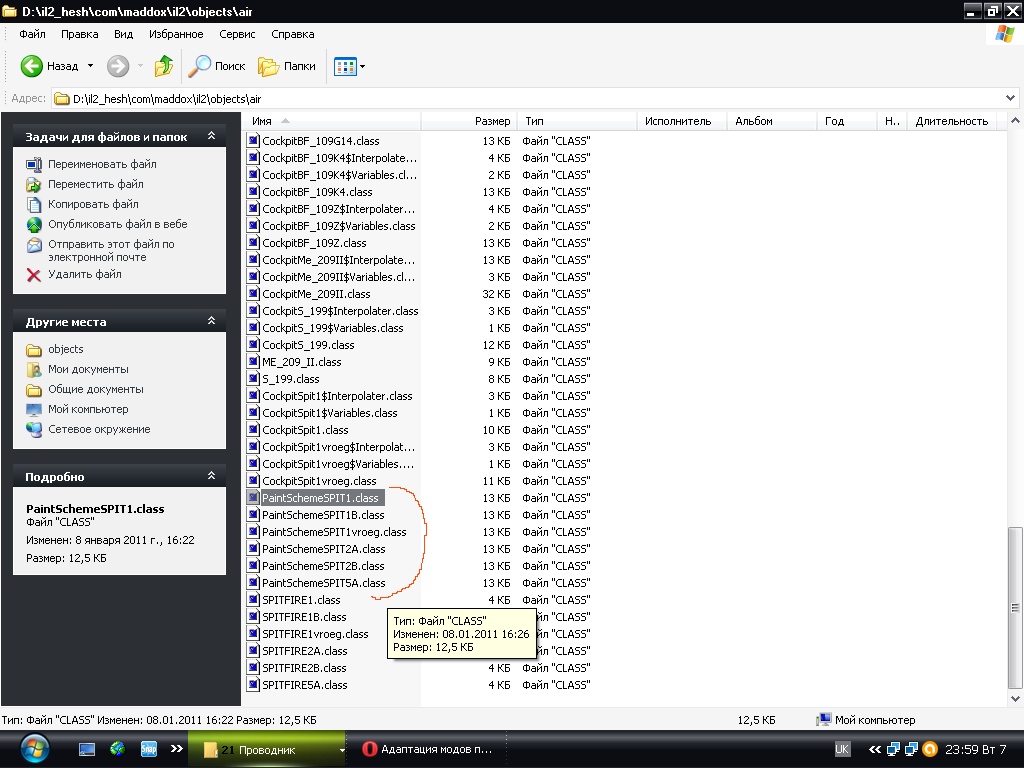This screenshot has height=768, width=1024.
Task: Sort by the Тип column header
Action: 577,121
